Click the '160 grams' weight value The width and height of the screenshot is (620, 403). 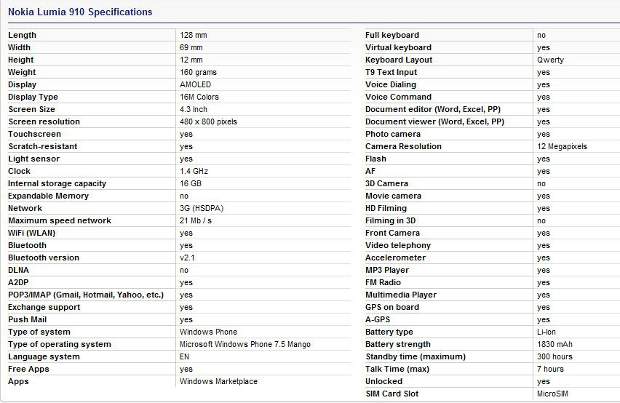[198, 72]
